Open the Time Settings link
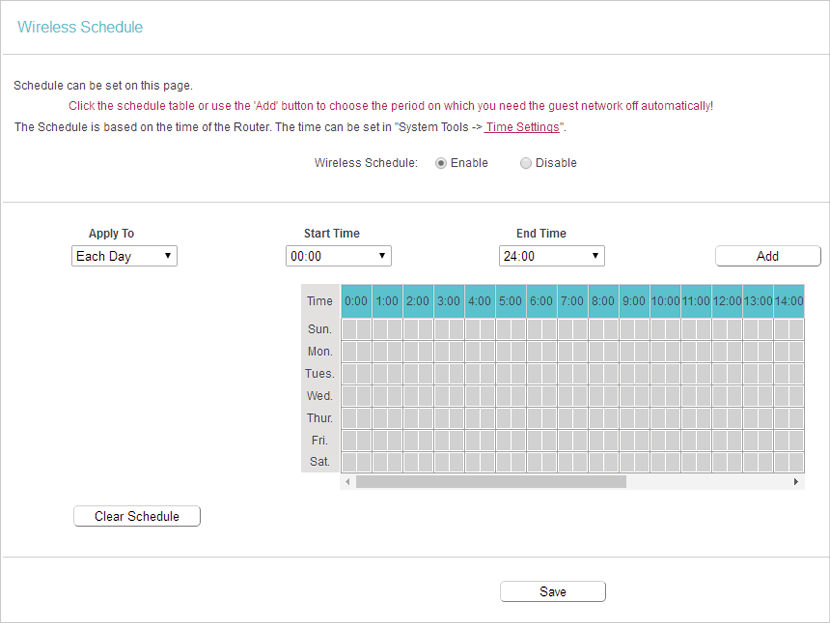Viewport: 830px width, 623px height. [x=522, y=127]
